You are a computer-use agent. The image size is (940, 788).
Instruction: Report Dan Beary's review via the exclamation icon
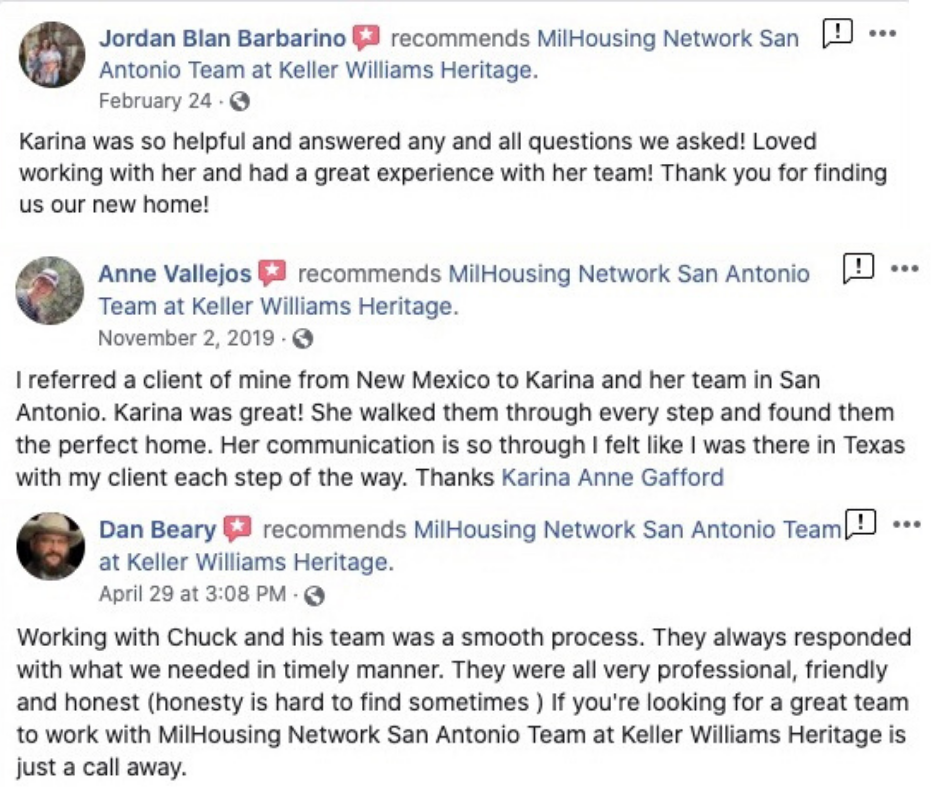click(860, 523)
